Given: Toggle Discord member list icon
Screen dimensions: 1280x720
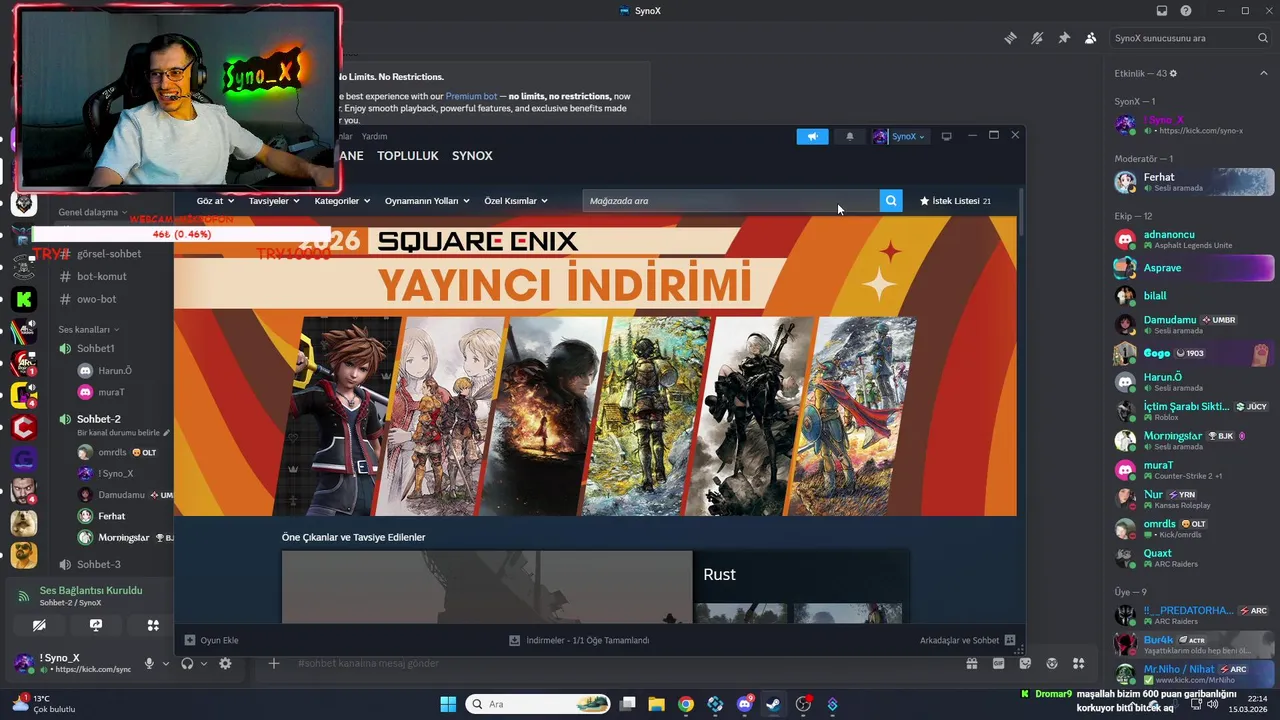Looking at the screenshot, I should point(1091,38).
